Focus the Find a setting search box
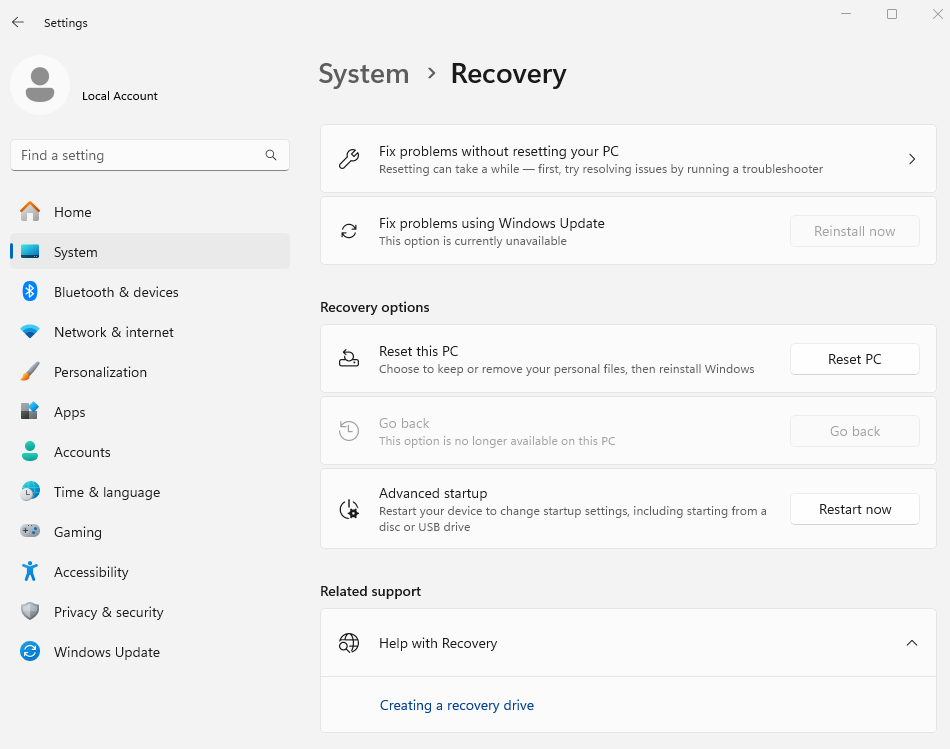This screenshot has height=749, width=950. pyautogui.click(x=150, y=155)
